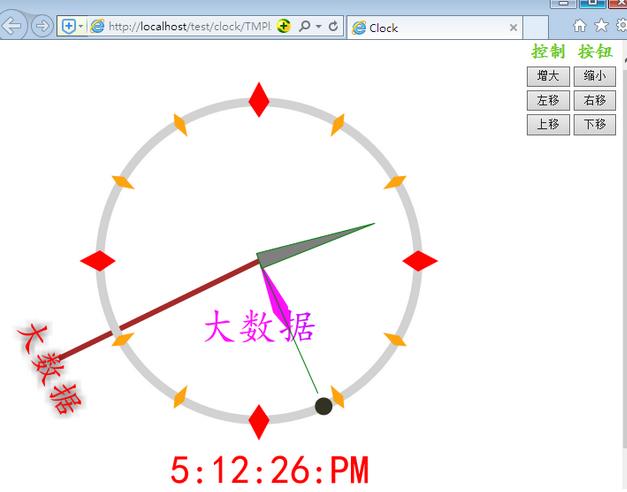Viewport: 627px width, 492px height.
Task: Expand the shield icon dropdown arrow
Action: (x=81, y=26)
